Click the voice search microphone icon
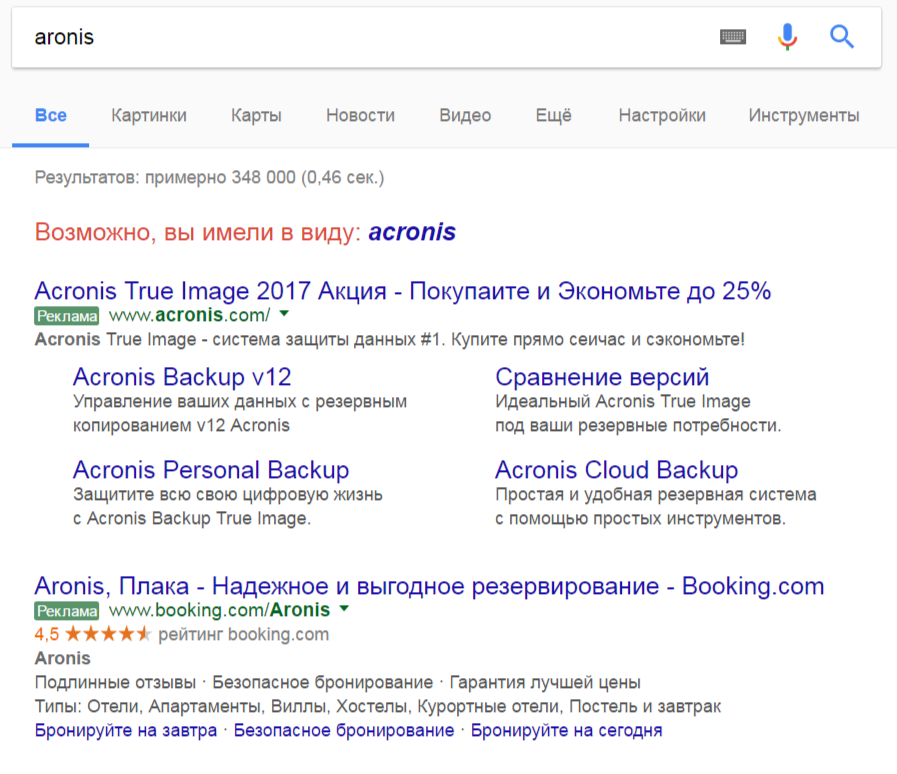This screenshot has height=774, width=897. click(x=787, y=37)
